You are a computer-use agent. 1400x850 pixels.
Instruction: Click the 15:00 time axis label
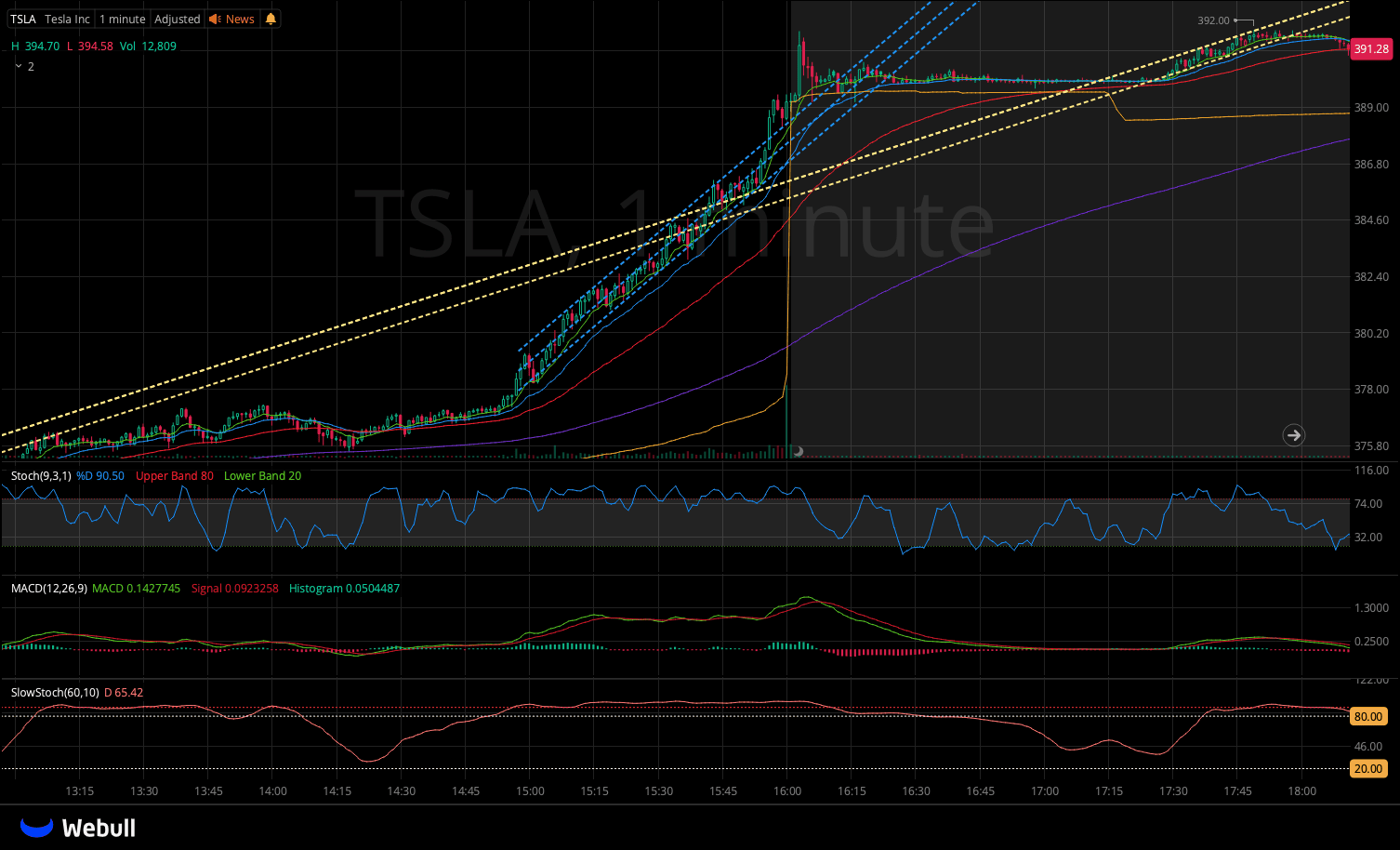click(530, 791)
